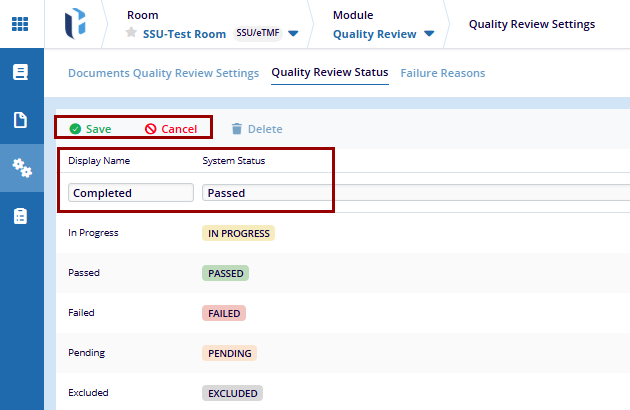The width and height of the screenshot is (630, 410).
Task: Switch to Documents Quality Review Settings tab
Action: click(163, 73)
